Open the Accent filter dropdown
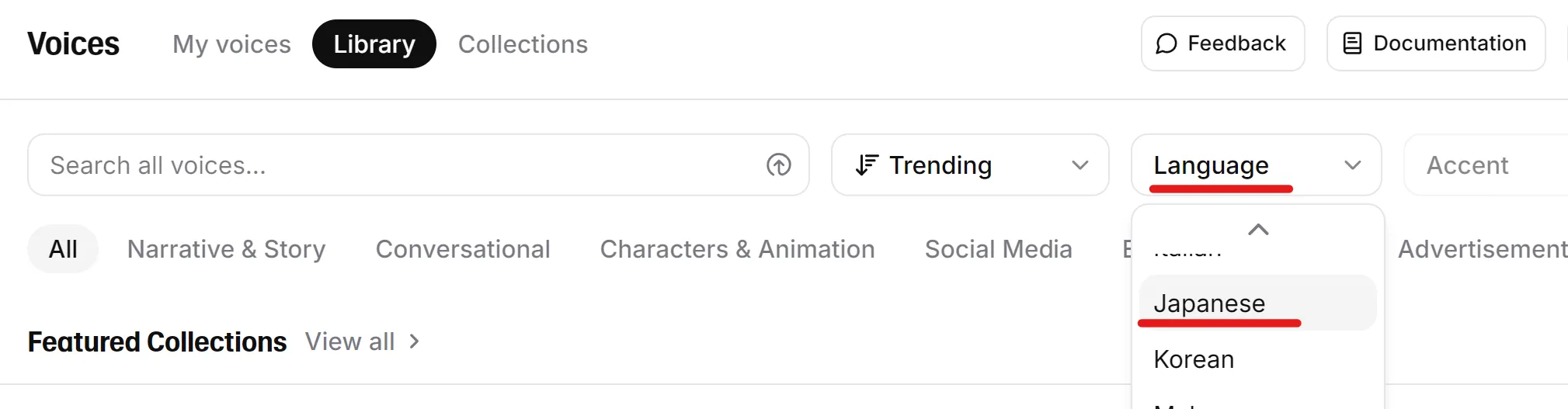Screen dimensions: 1568x409 click(x=1485, y=165)
